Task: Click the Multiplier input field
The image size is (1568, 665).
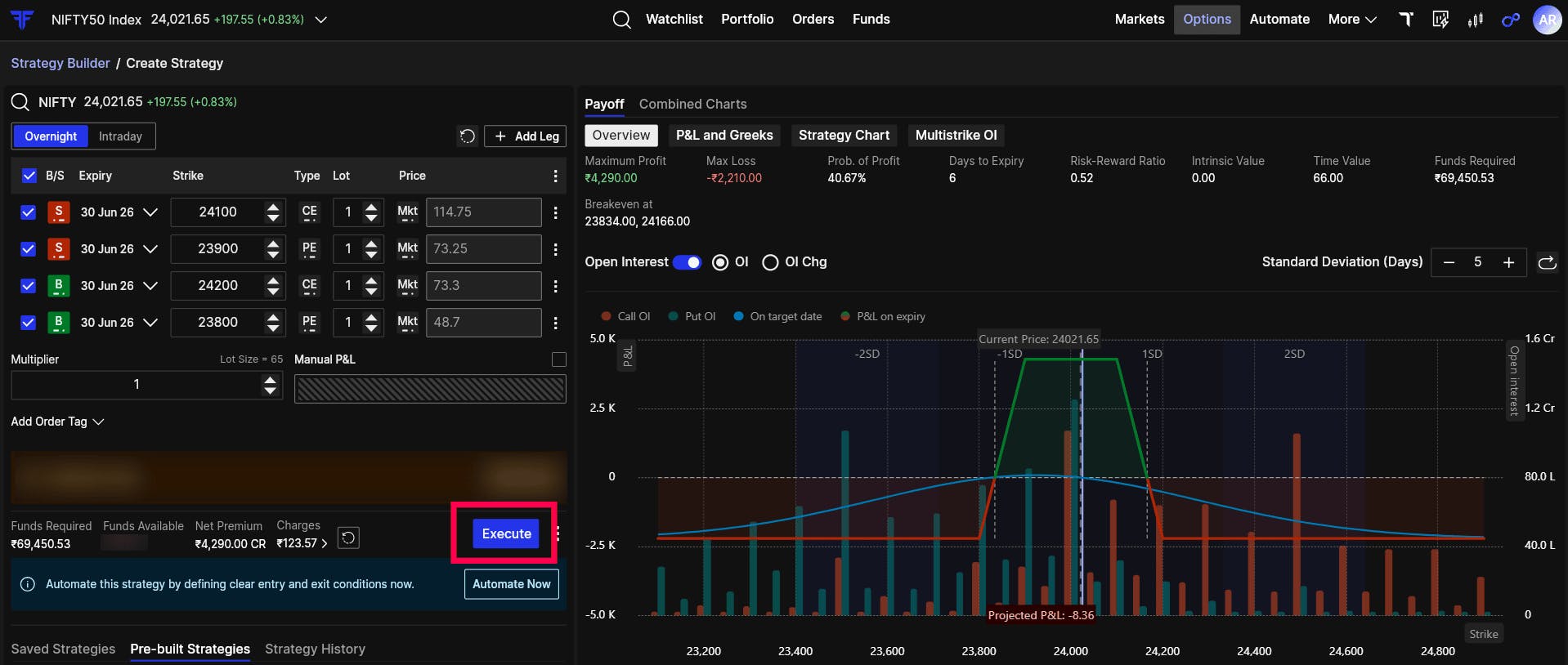Action: (147, 385)
